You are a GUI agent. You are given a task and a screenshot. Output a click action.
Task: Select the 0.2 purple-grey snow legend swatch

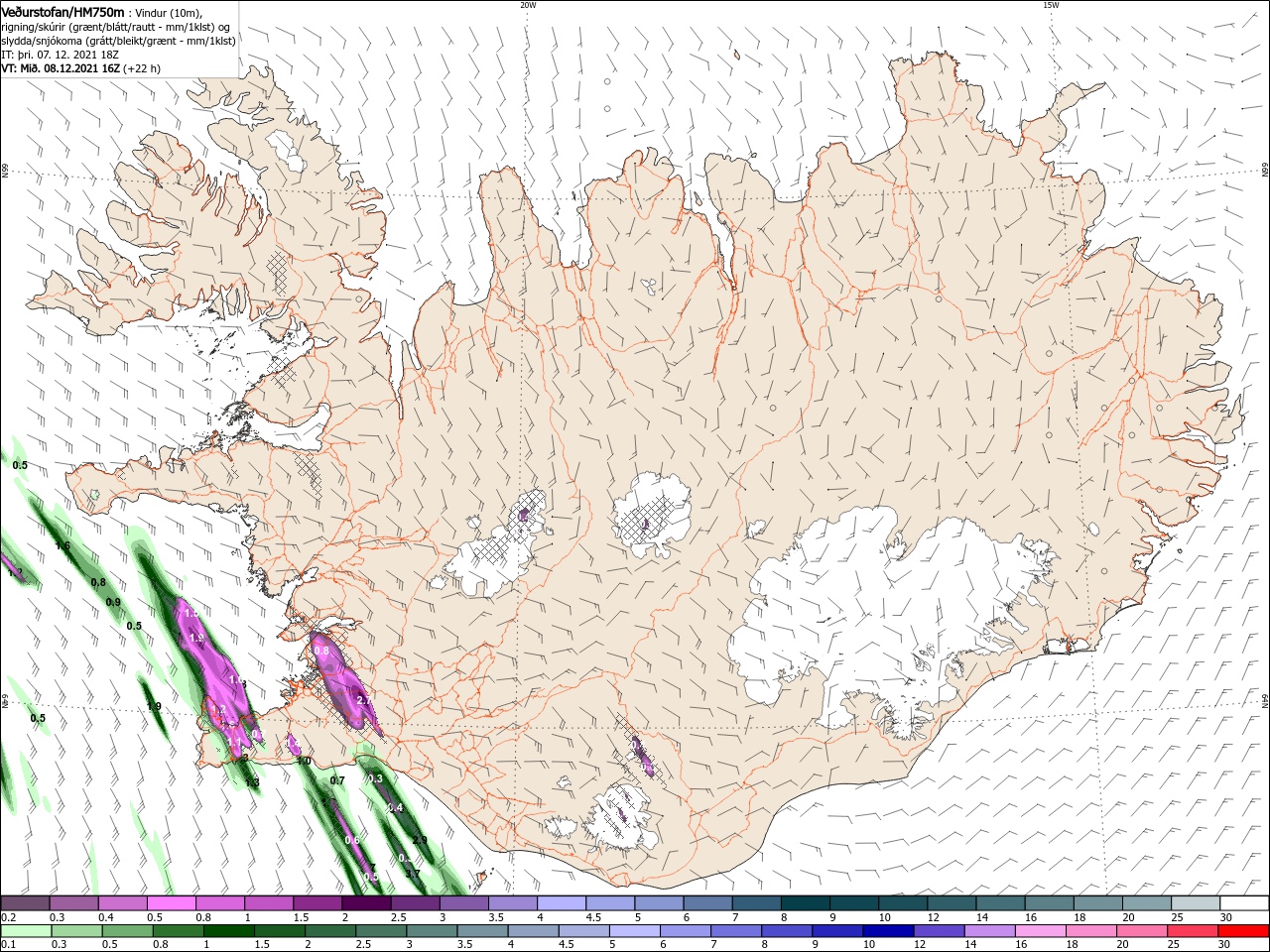click(x=25, y=903)
